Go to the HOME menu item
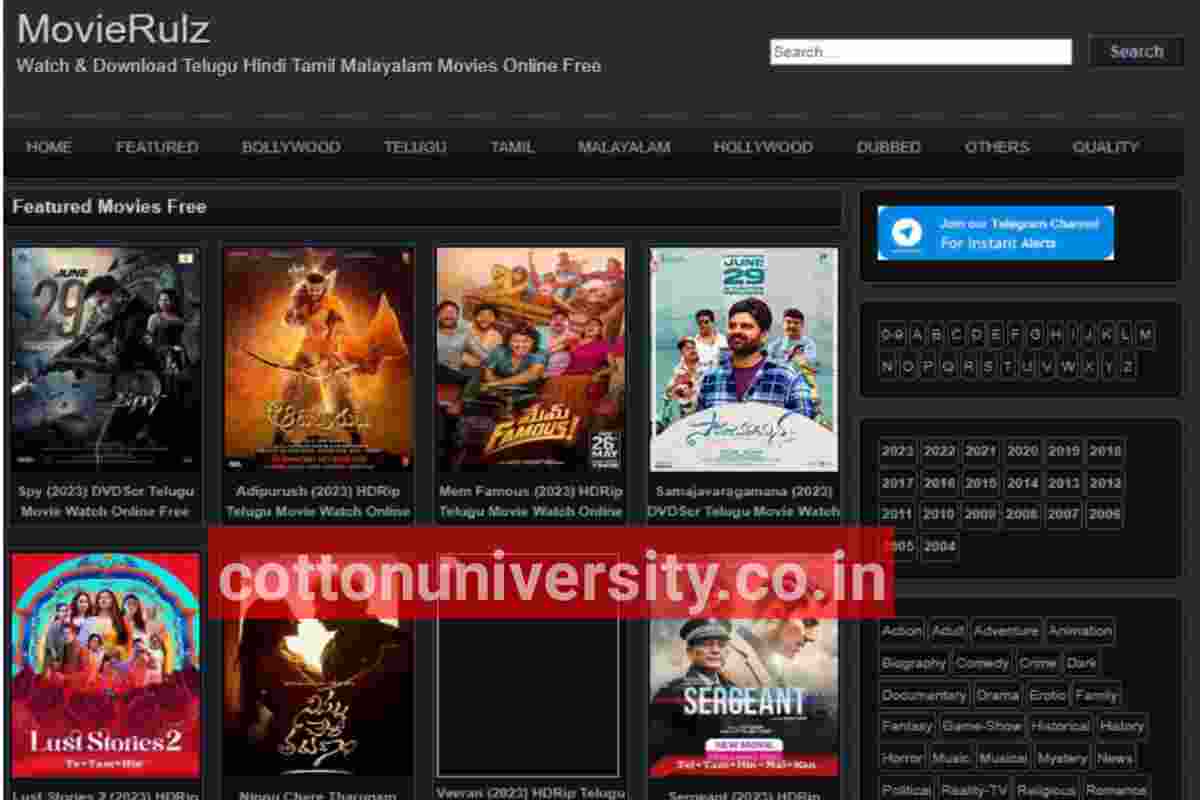The width and height of the screenshot is (1200, 800). click(49, 147)
